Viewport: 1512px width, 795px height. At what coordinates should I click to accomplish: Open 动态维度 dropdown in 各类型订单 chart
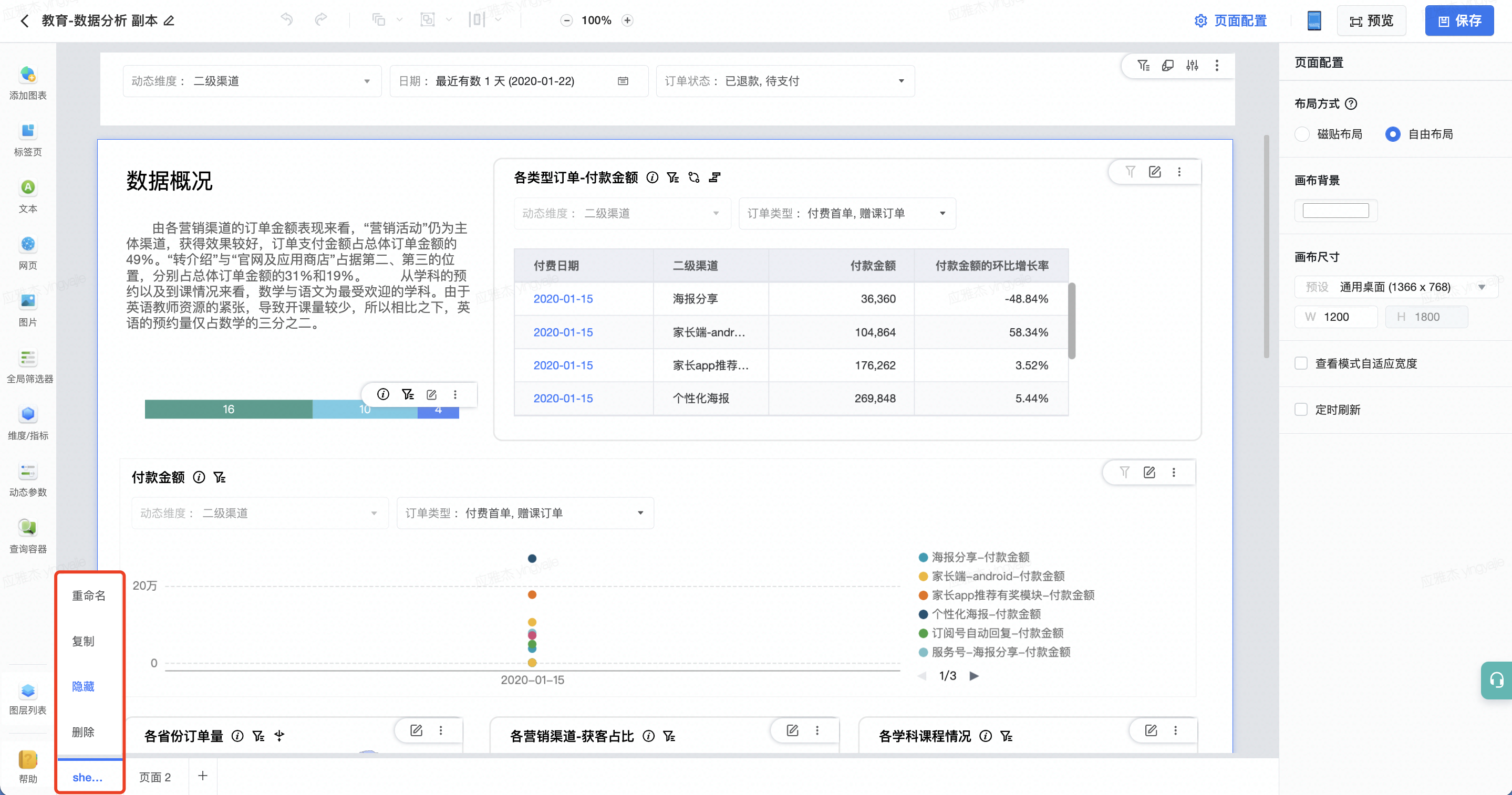622,213
